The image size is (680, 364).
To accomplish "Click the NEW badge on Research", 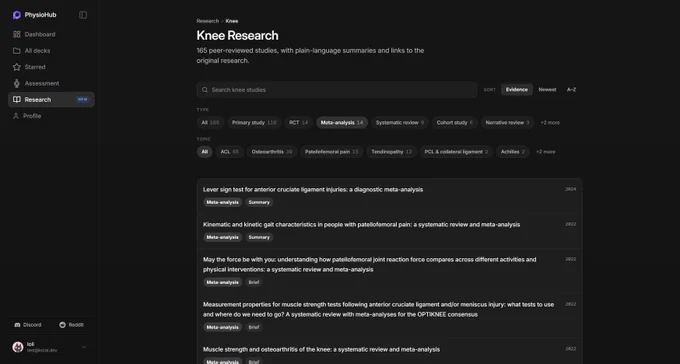I will pos(82,99).
